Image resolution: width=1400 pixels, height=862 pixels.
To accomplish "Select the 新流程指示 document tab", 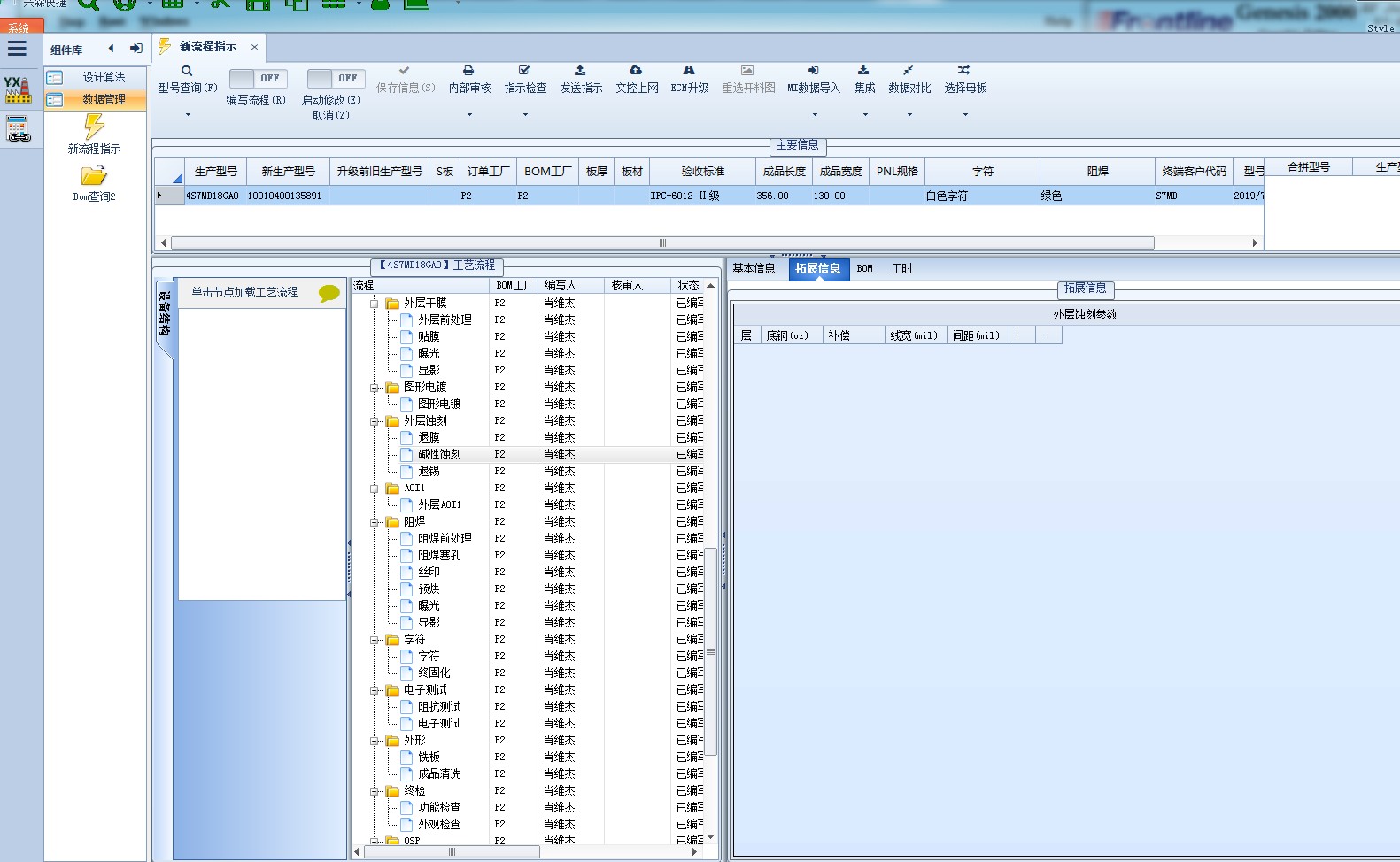I will (208, 47).
